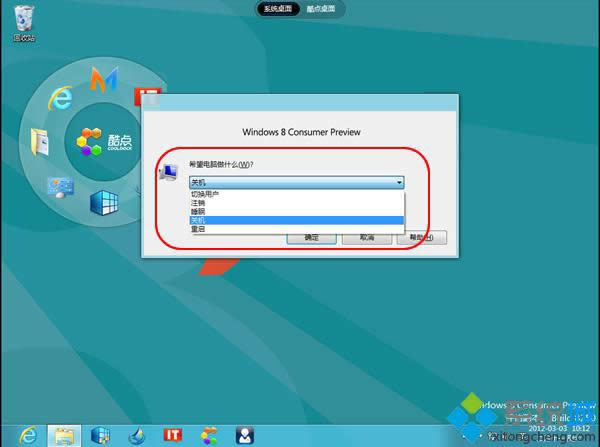Open the red IT icon in the taskbar
The width and height of the screenshot is (600, 447).
coord(173,435)
